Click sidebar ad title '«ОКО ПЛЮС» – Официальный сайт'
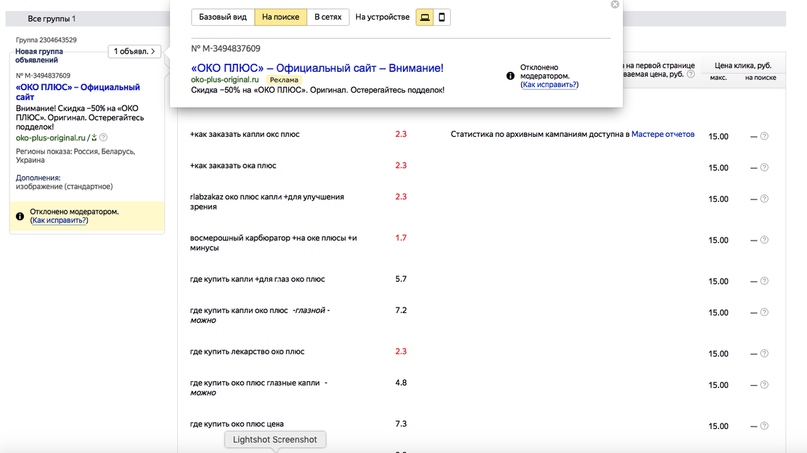 point(78,92)
